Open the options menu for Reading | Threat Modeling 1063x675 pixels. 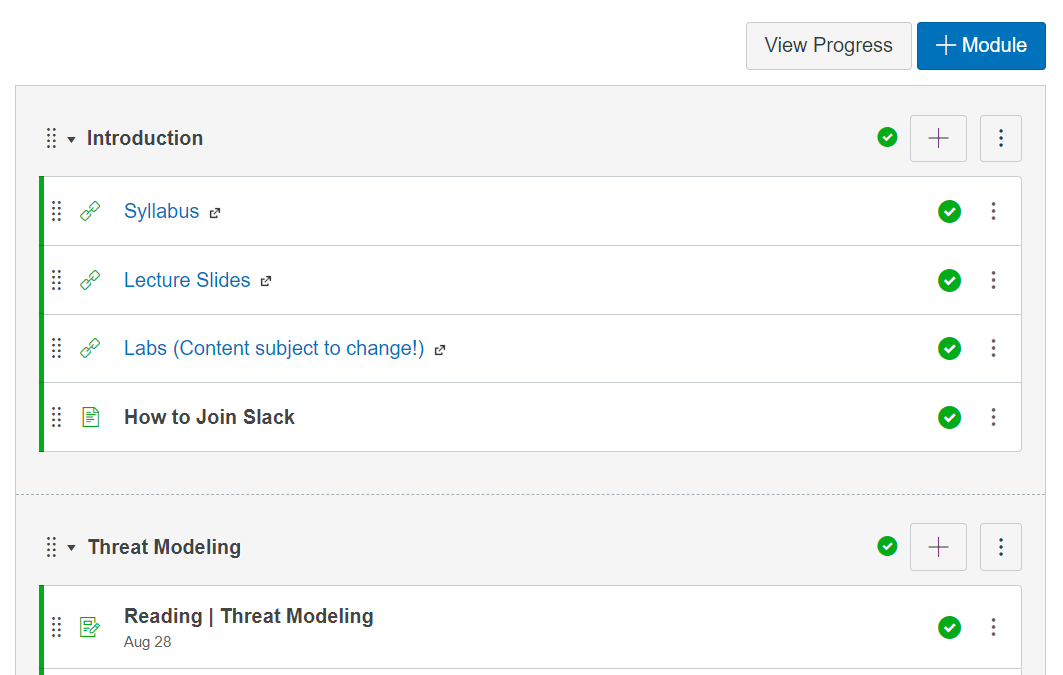[x=993, y=627]
